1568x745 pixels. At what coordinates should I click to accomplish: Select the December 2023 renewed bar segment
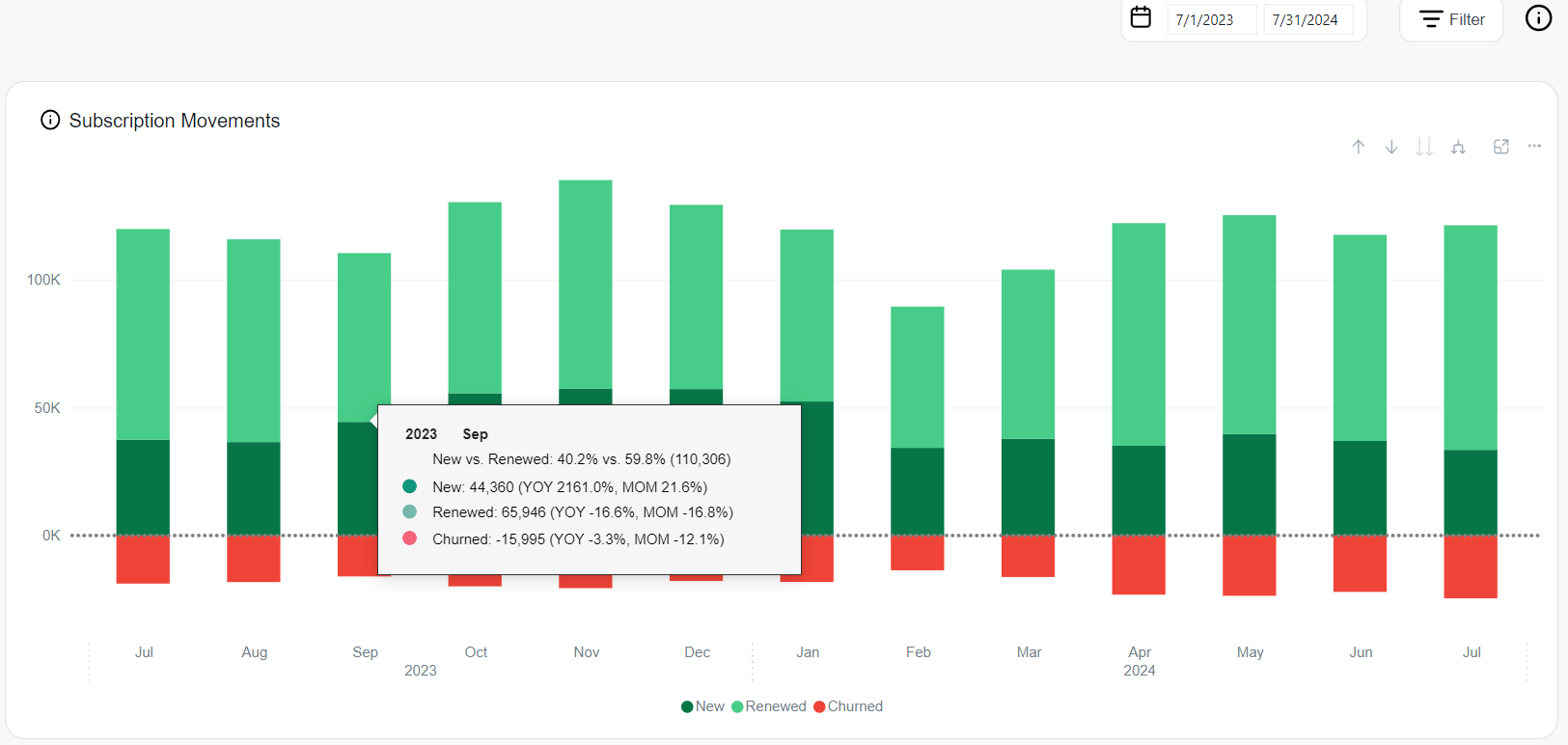[696, 297]
